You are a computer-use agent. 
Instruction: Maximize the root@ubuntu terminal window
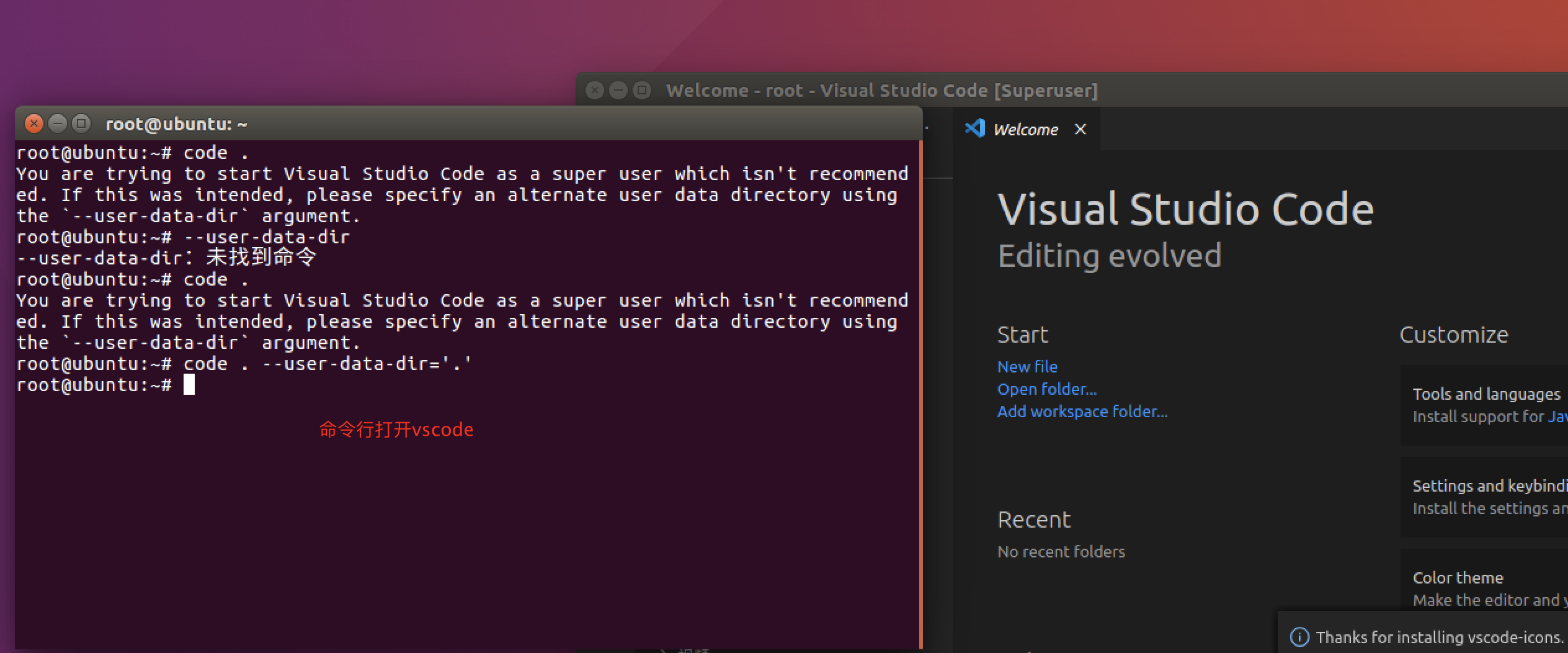click(x=81, y=124)
